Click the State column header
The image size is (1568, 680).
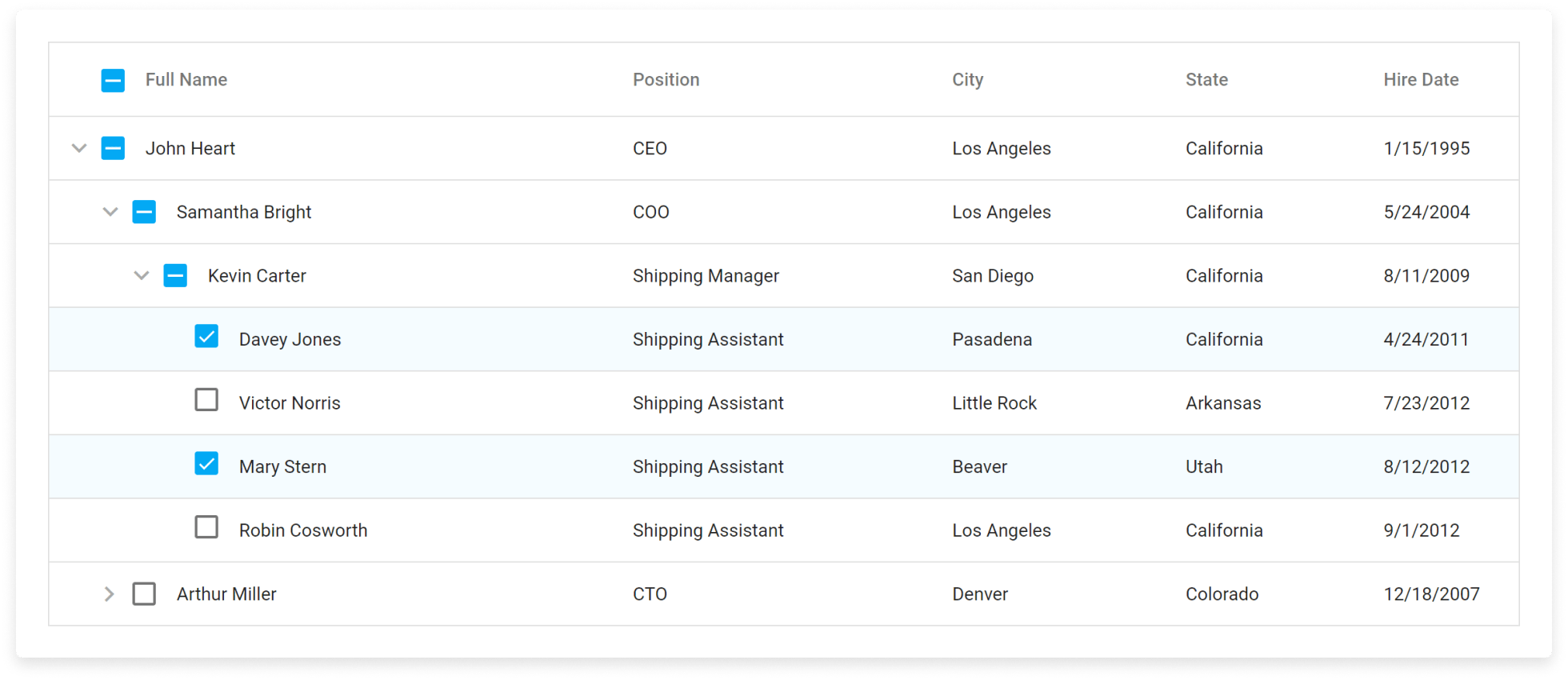[x=1206, y=80]
